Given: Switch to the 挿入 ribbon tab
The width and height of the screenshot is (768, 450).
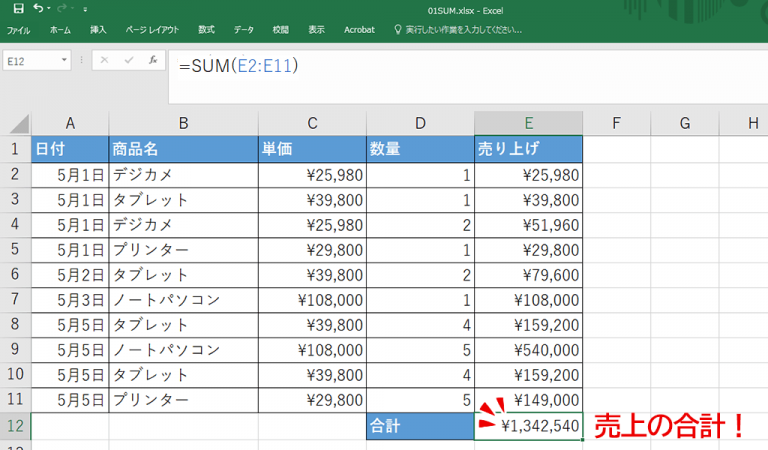Looking at the screenshot, I should (x=98, y=30).
